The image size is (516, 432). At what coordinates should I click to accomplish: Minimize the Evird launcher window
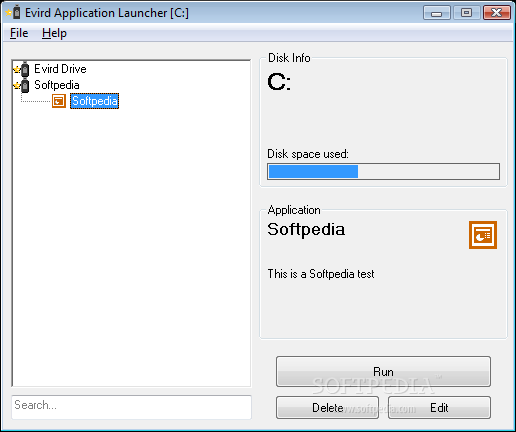coord(437,13)
